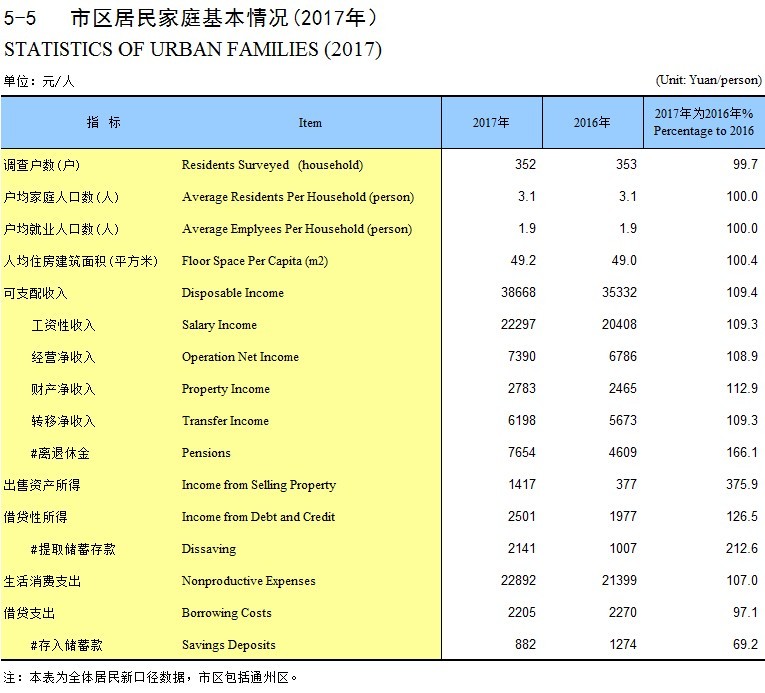Image resolution: width=765 pixels, height=693 pixels.
Task: Click the 375.9 percentage cell
Action: coord(740,485)
